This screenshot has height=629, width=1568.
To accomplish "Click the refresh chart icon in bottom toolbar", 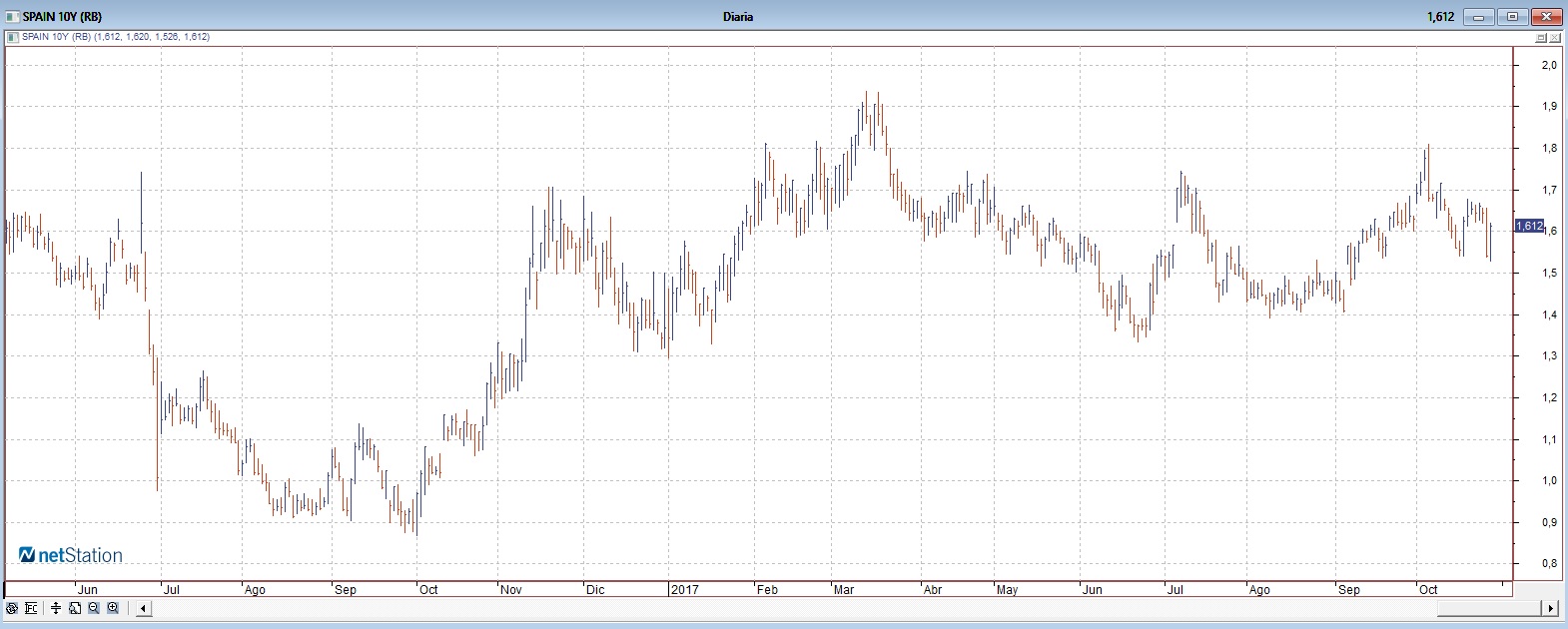I will click(12, 608).
